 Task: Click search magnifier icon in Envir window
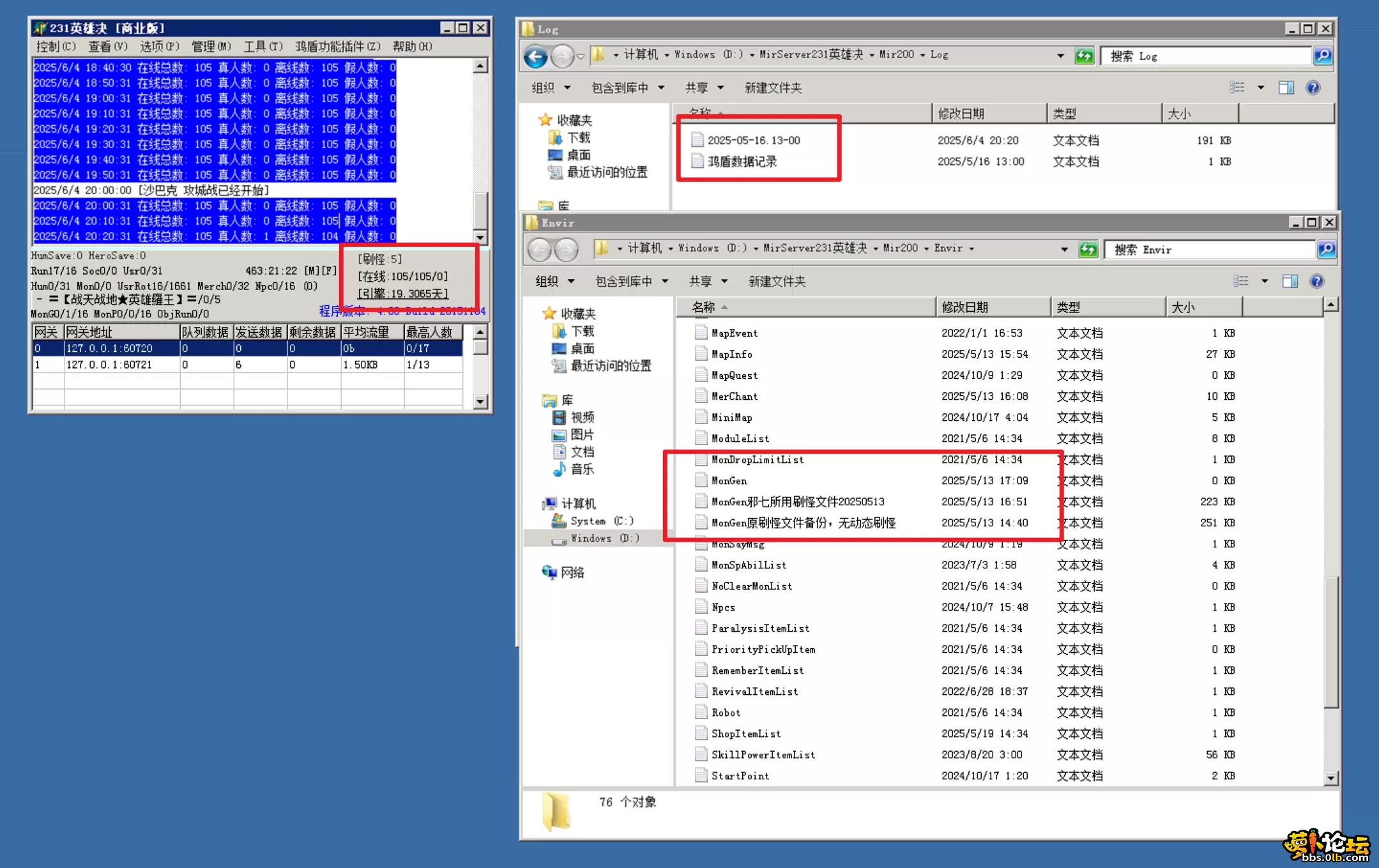(x=1326, y=249)
